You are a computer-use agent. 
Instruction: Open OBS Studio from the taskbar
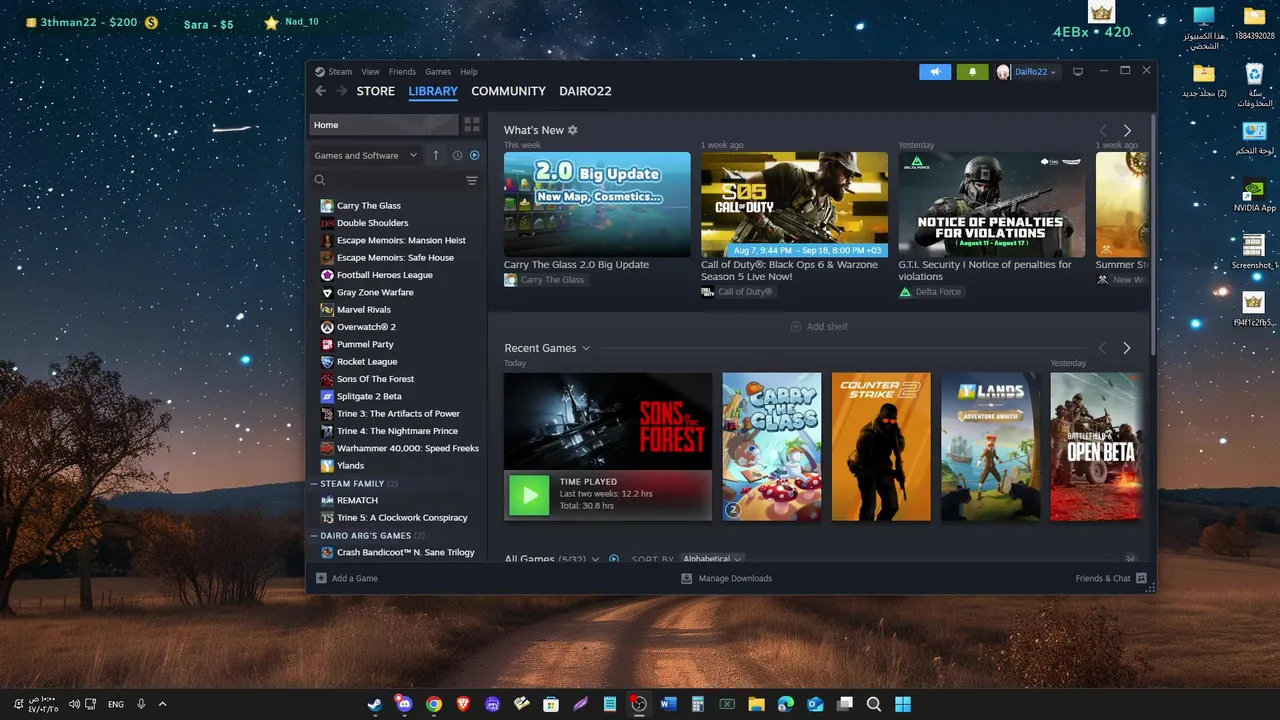pyautogui.click(x=639, y=704)
